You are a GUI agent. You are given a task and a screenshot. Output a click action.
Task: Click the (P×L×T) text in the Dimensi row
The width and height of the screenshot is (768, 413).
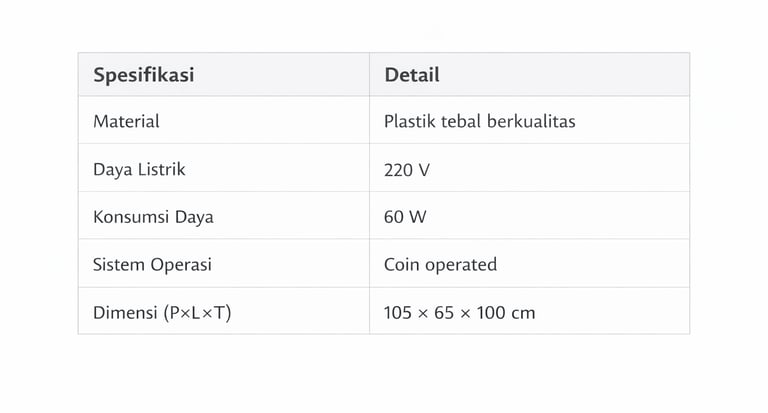198,313
